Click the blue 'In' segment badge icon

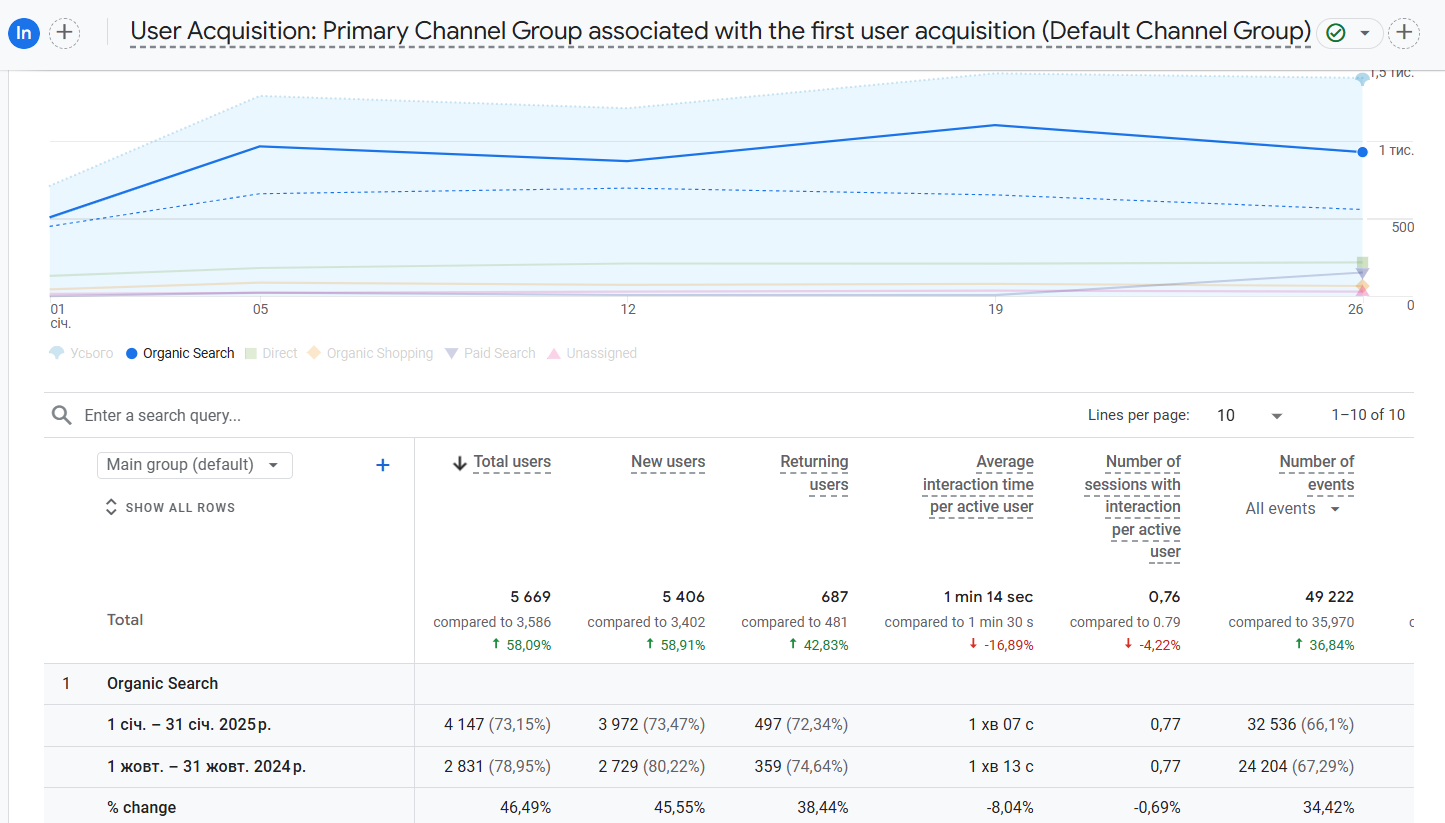coord(24,33)
